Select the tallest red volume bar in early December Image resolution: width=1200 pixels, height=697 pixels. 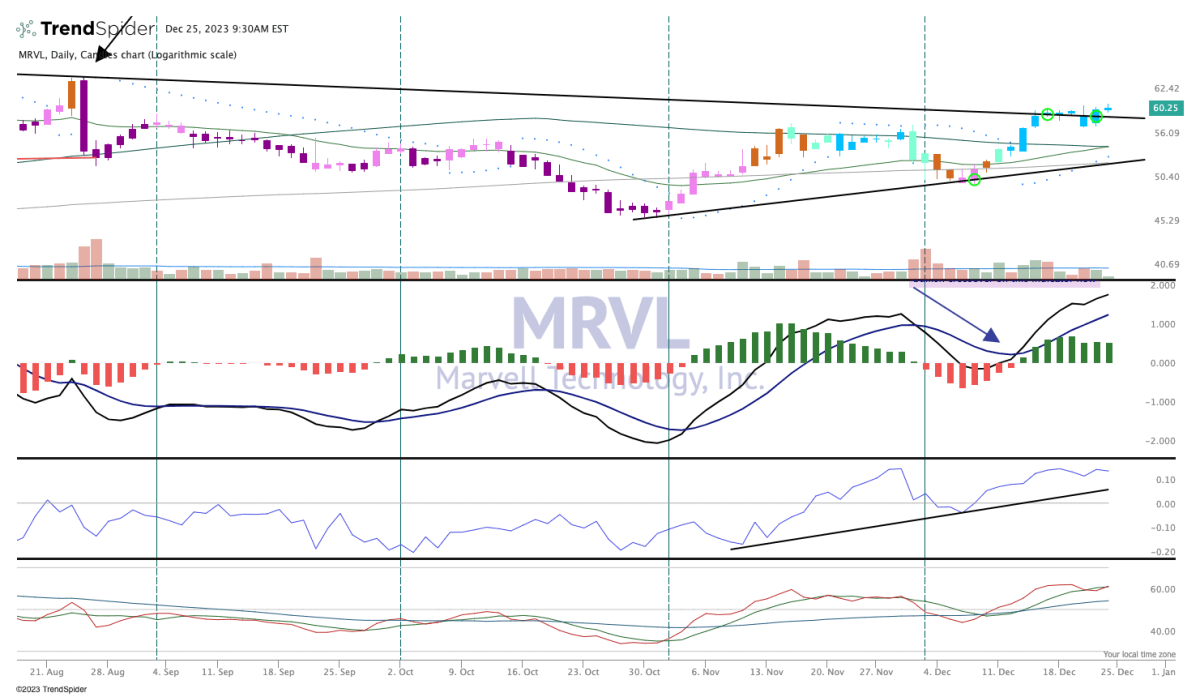pyautogui.click(x=925, y=263)
